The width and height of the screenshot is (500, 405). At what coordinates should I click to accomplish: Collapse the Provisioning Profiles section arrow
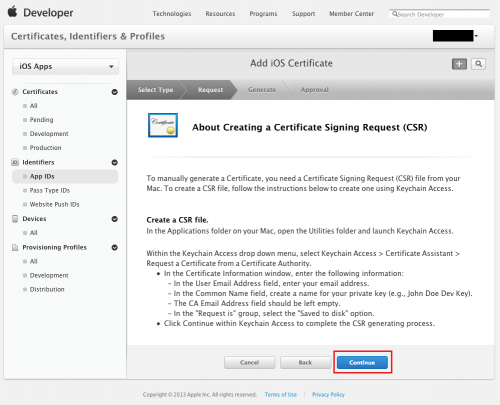114,247
